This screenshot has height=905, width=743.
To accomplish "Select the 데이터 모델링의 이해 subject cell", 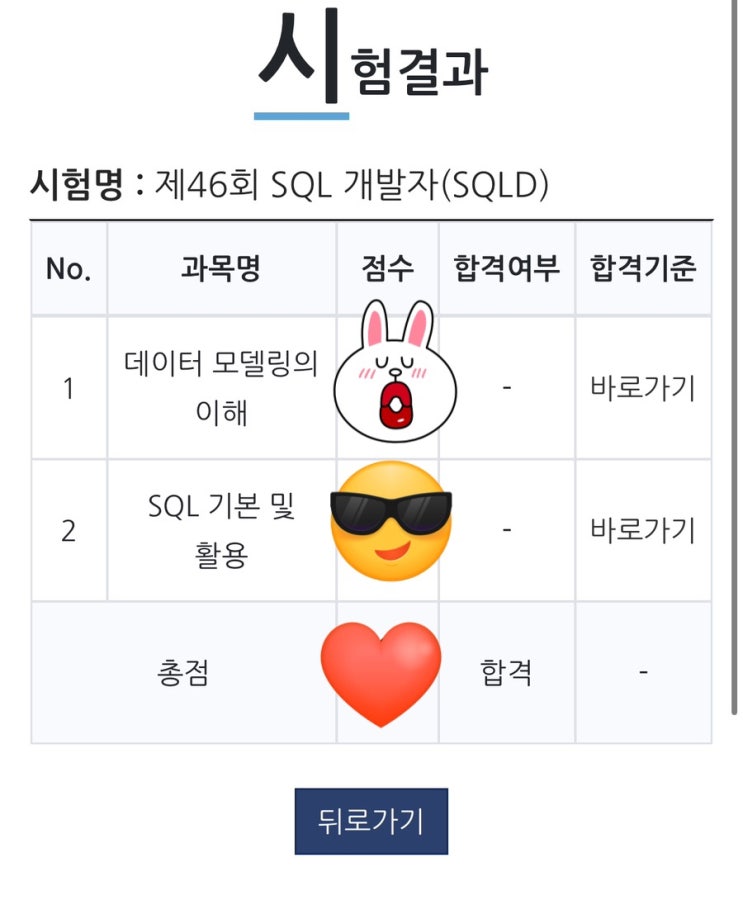I will click(x=221, y=388).
